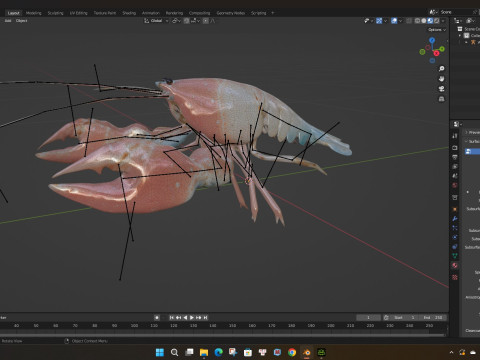
Task: Open the World properties tab
Action: tap(455, 185)
